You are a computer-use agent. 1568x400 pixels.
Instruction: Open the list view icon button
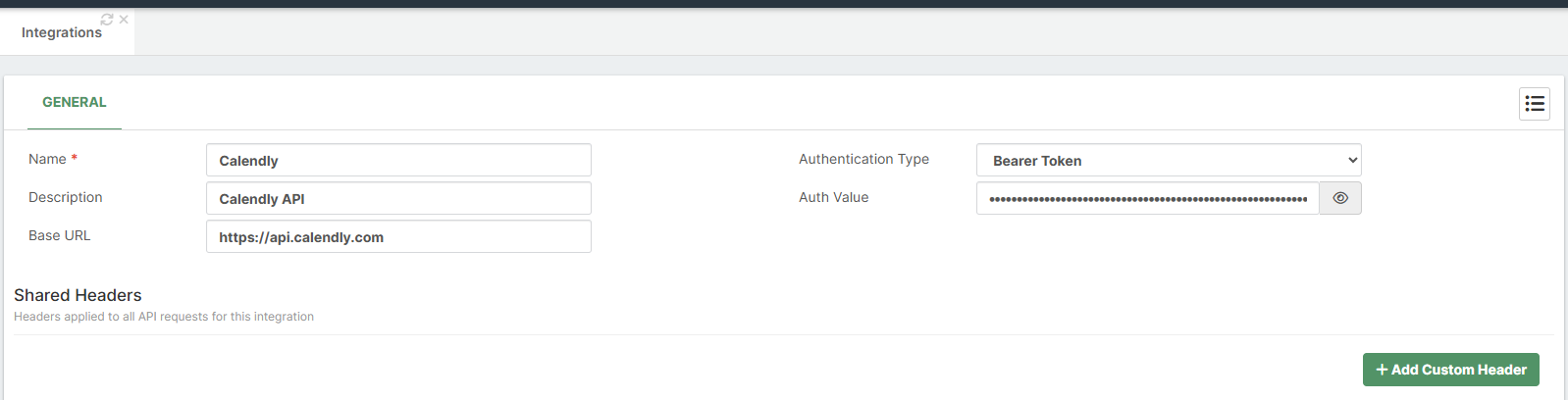1535,104
